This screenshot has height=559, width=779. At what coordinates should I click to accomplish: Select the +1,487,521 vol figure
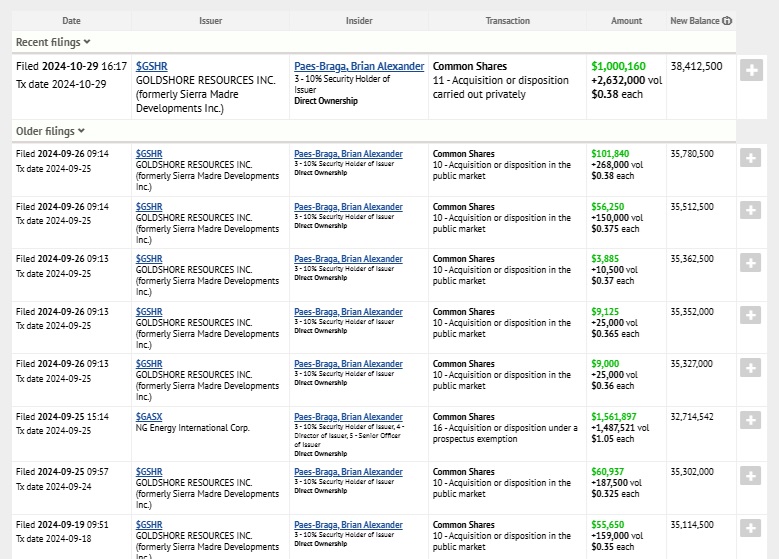pos(620,428)
